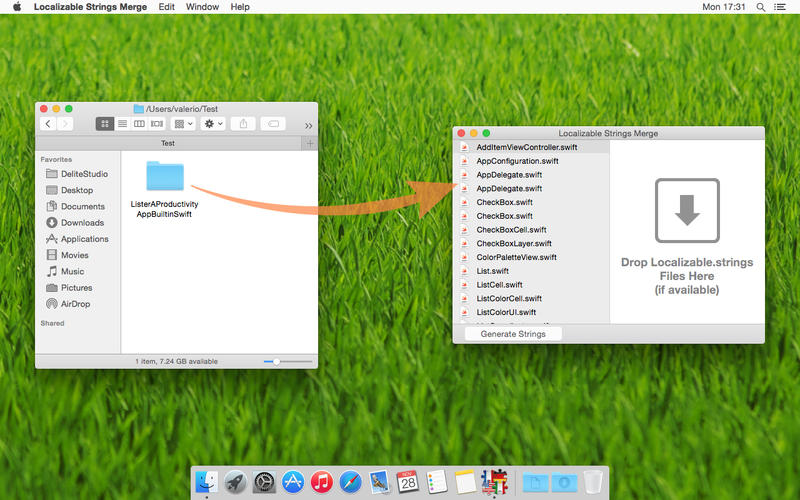
Task: Open the Finder action gear dropdown
Action: coord(213,124)
